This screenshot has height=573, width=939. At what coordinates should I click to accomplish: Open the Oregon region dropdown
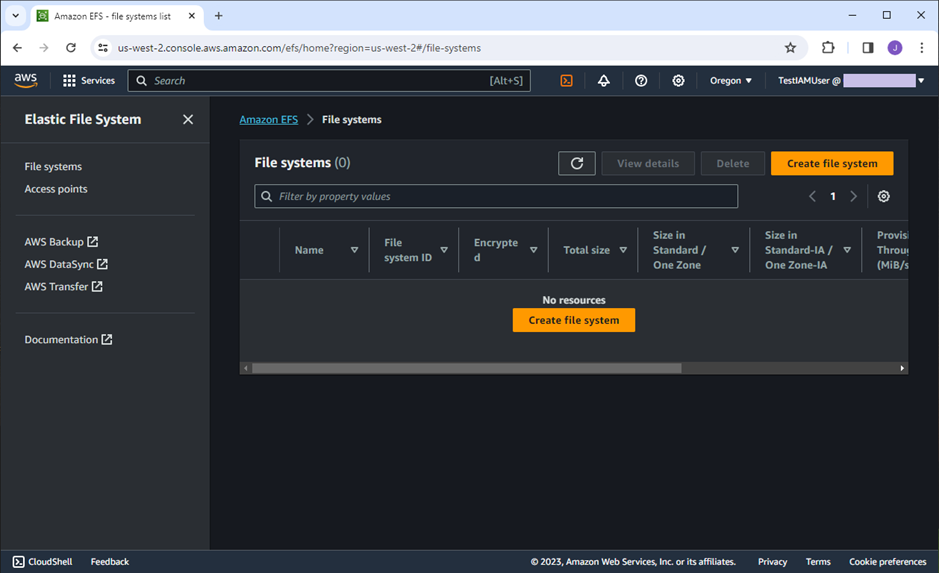coord(731,80)
